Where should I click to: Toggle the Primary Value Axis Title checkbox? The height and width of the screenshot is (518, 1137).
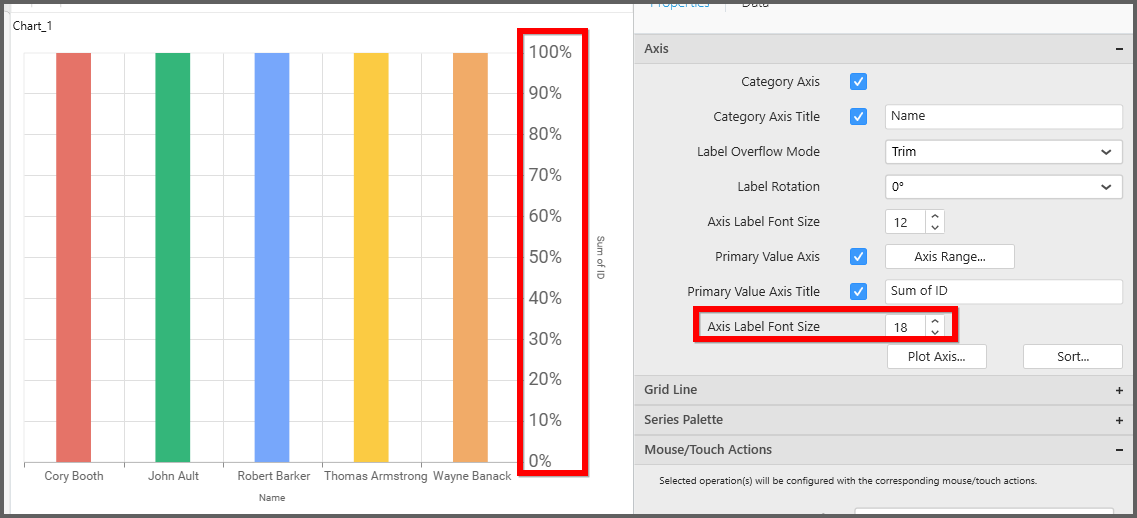coord(858,292)
